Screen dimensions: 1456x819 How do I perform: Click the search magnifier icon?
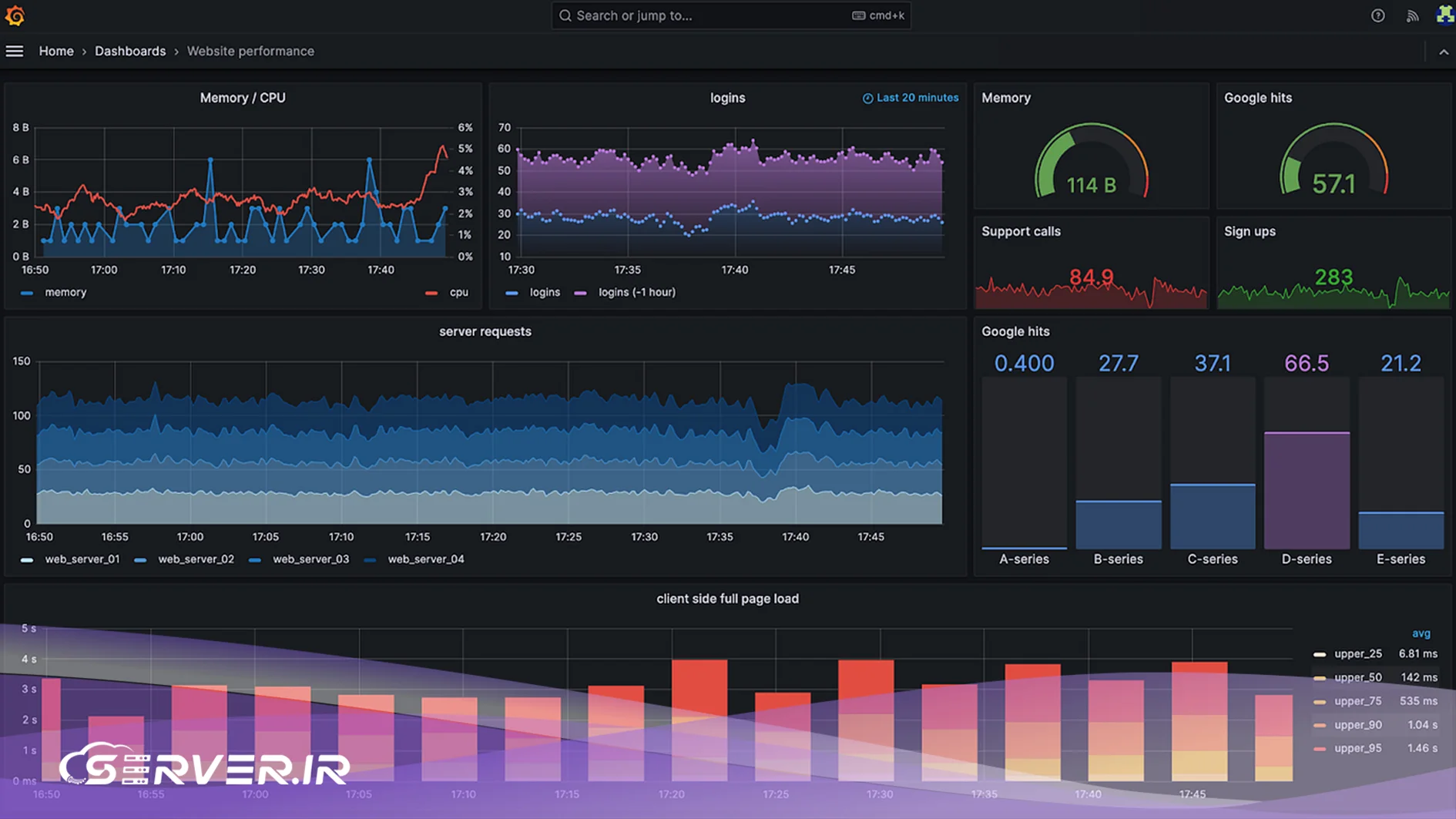565,15
